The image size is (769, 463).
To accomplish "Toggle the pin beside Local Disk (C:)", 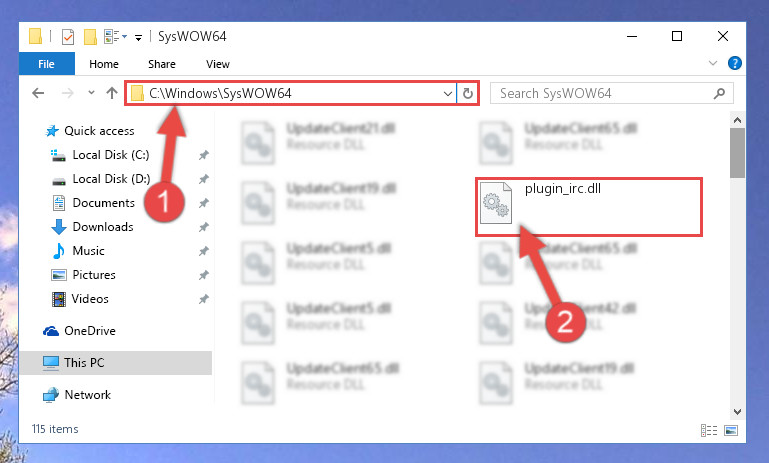I will 204,155.
